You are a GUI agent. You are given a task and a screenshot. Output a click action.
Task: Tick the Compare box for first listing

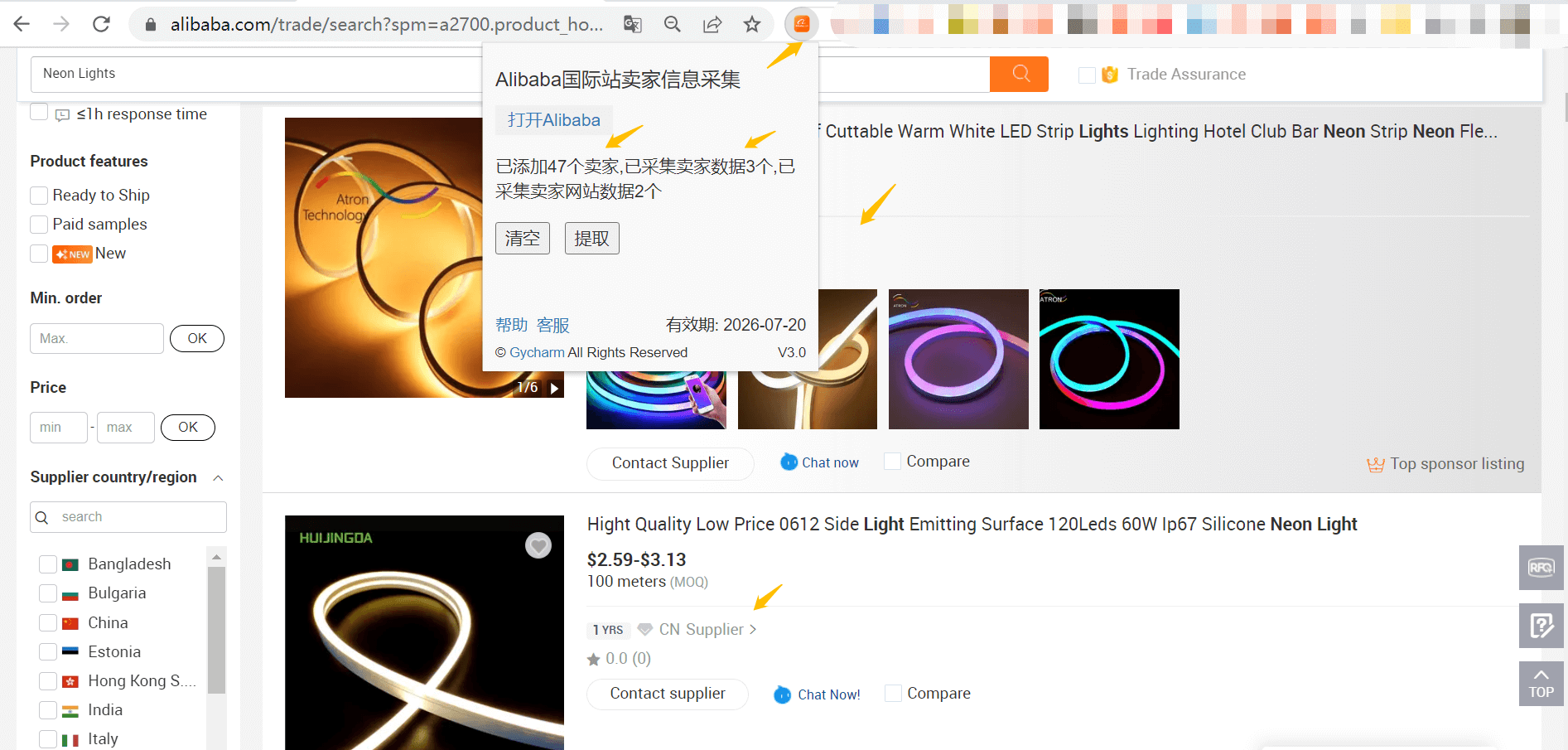click(x=892, y=462)
